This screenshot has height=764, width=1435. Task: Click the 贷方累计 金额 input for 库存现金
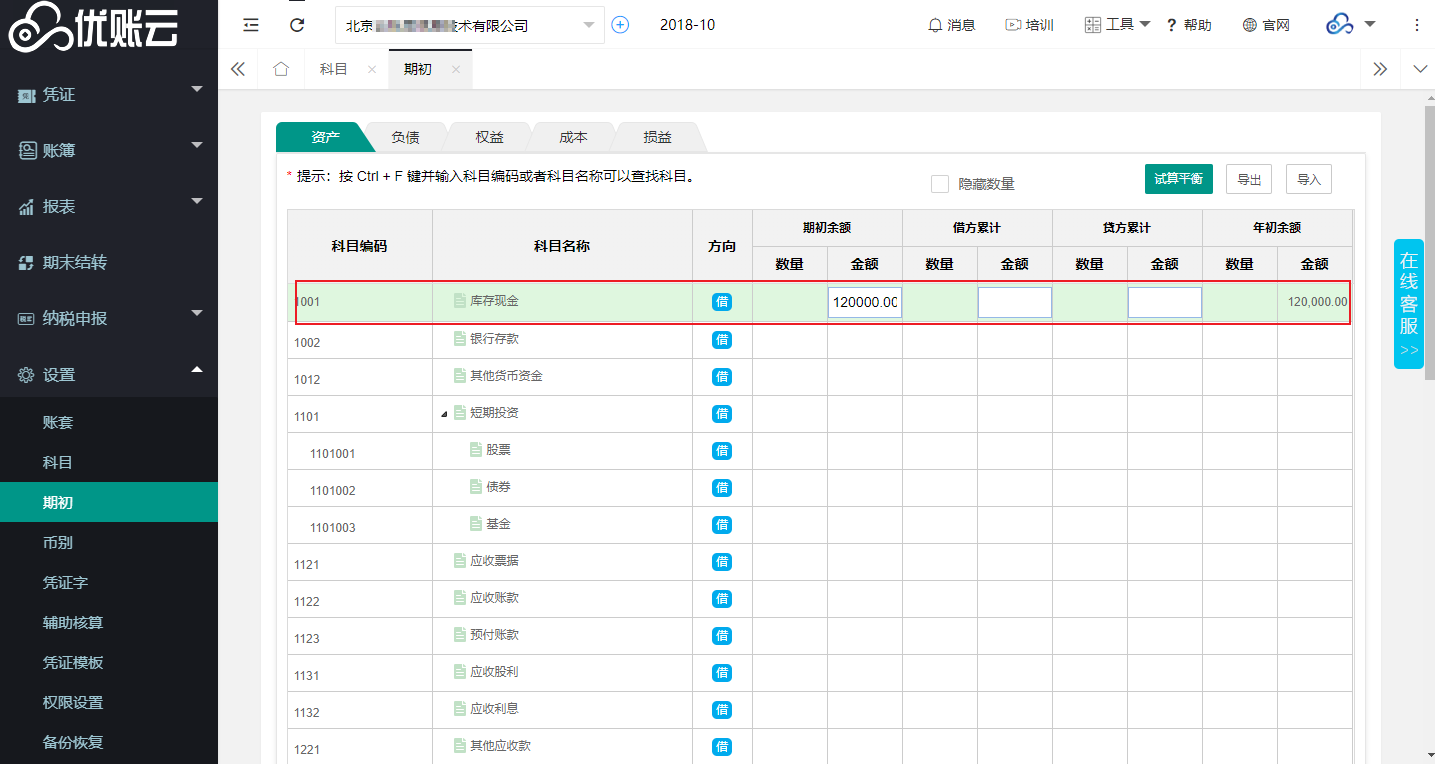[1165, 303]
